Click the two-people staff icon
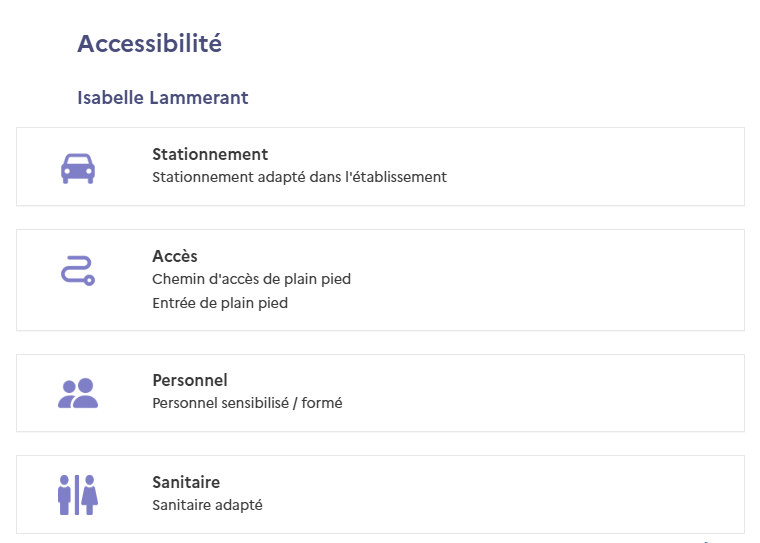This screenshot has width=760, height=543. click(78, 393)
